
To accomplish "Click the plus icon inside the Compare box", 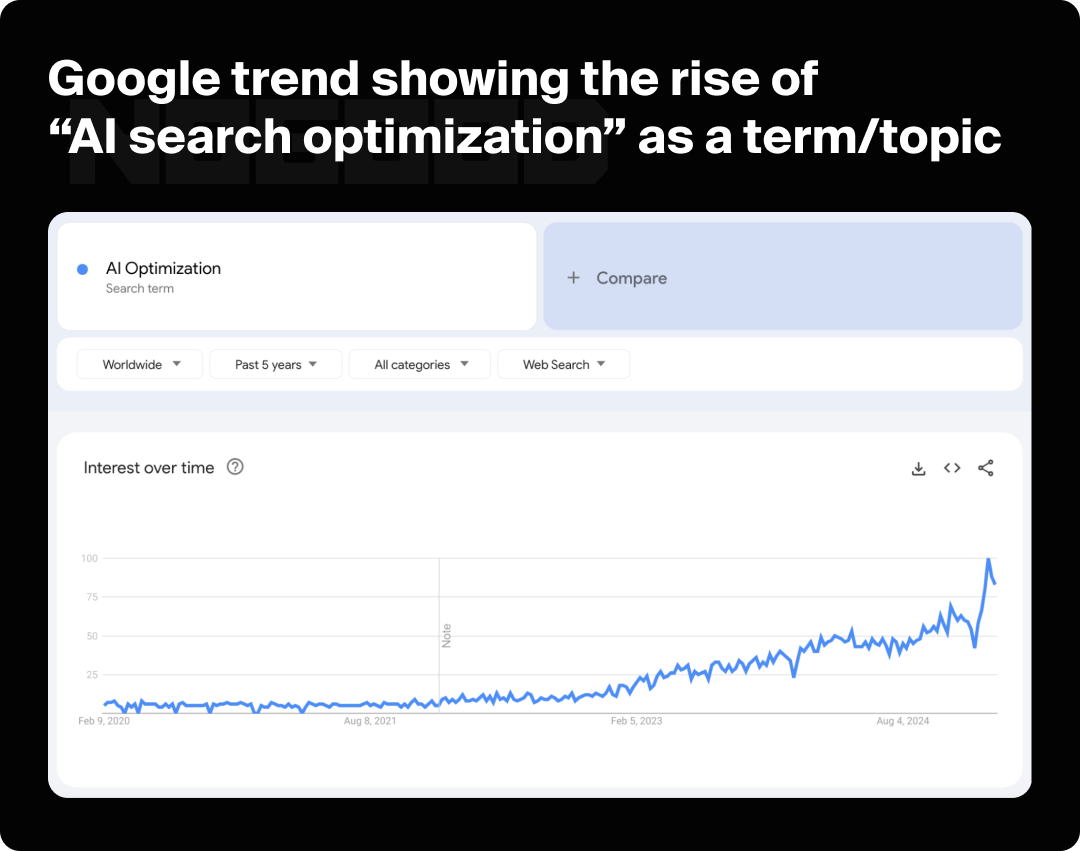I will [572, 278].
